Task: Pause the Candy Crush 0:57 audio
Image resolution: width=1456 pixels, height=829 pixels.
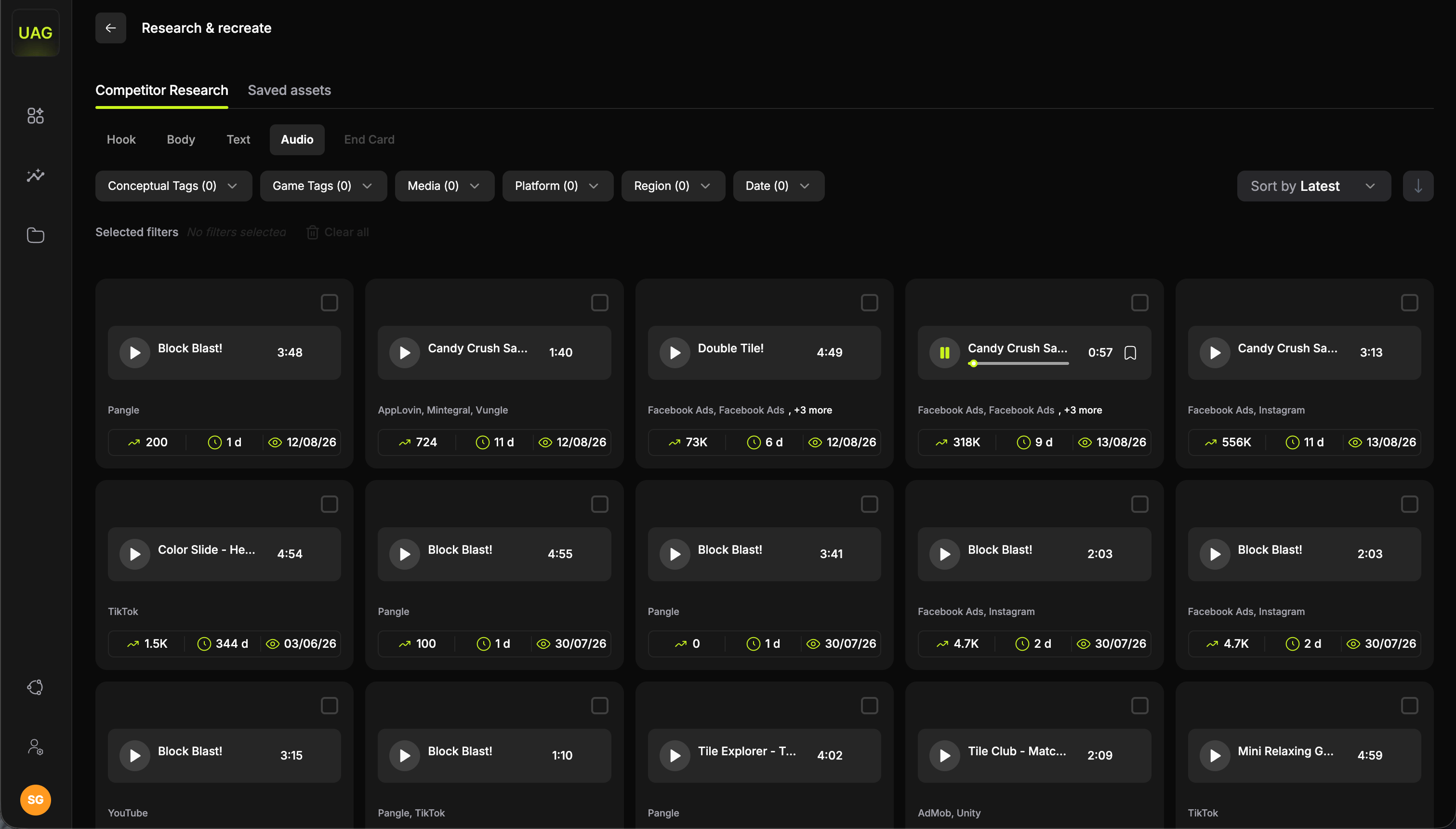Action: 944,353
